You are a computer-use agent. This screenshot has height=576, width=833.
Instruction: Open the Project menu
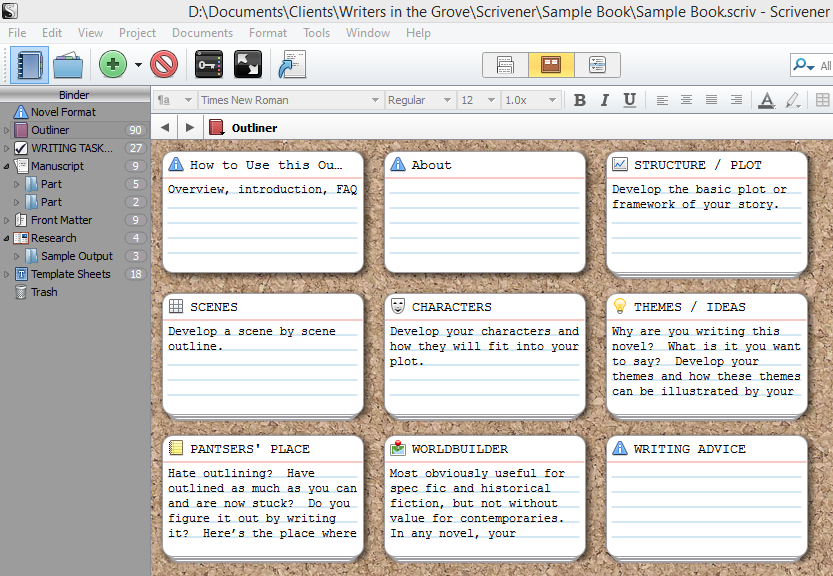[x=137, y=33]
